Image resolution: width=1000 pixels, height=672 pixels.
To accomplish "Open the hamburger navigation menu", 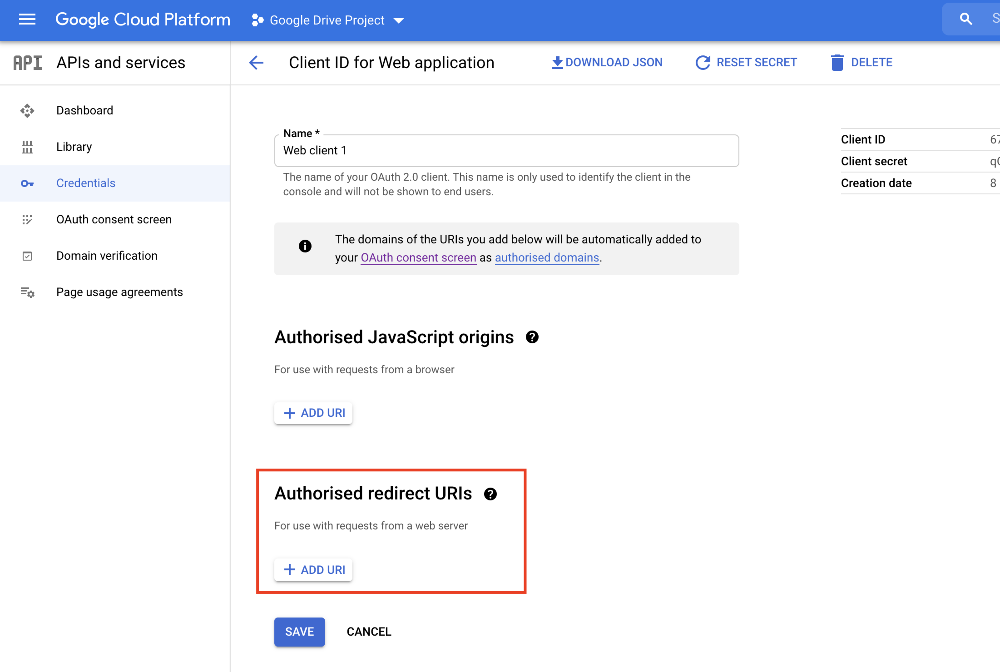I will click(27, 20).
